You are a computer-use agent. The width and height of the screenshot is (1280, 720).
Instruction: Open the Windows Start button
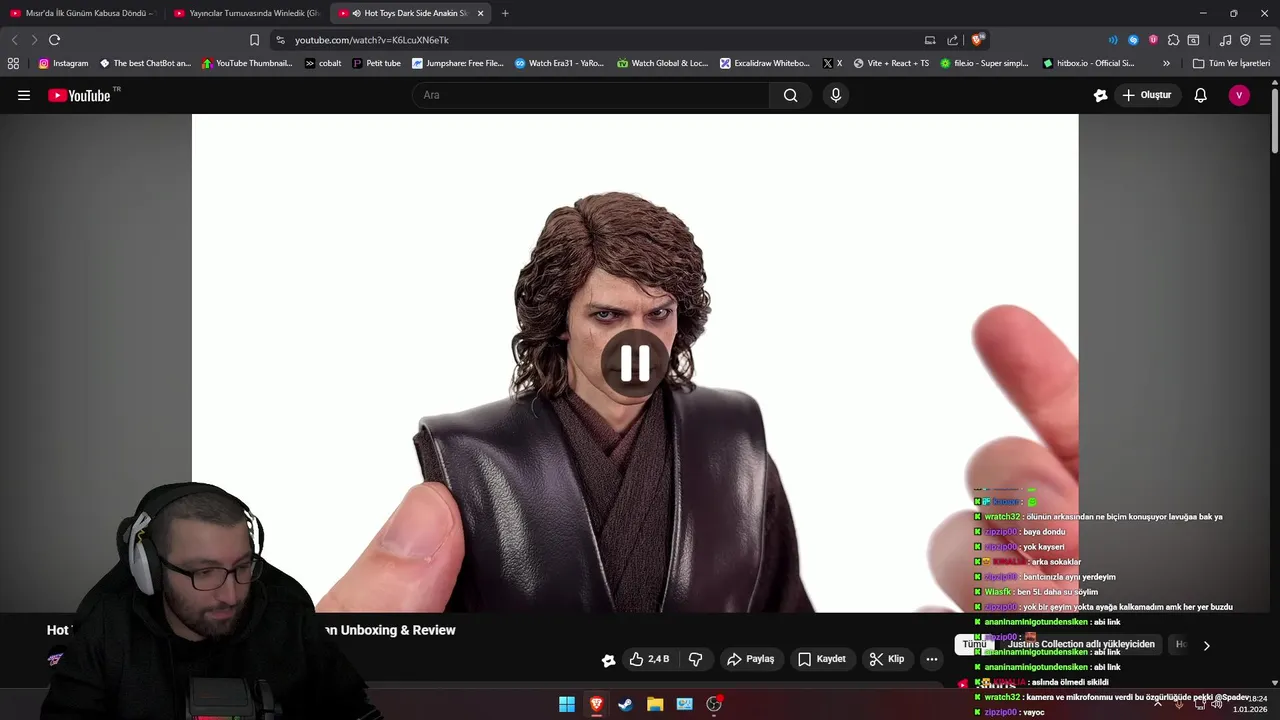point(567,704)
